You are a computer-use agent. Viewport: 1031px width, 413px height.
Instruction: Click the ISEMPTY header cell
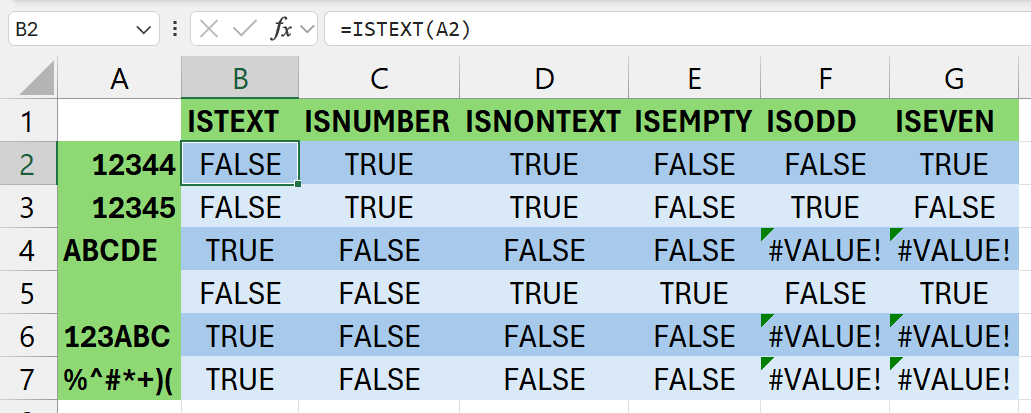pyautogui.click(x=694, y=121)
